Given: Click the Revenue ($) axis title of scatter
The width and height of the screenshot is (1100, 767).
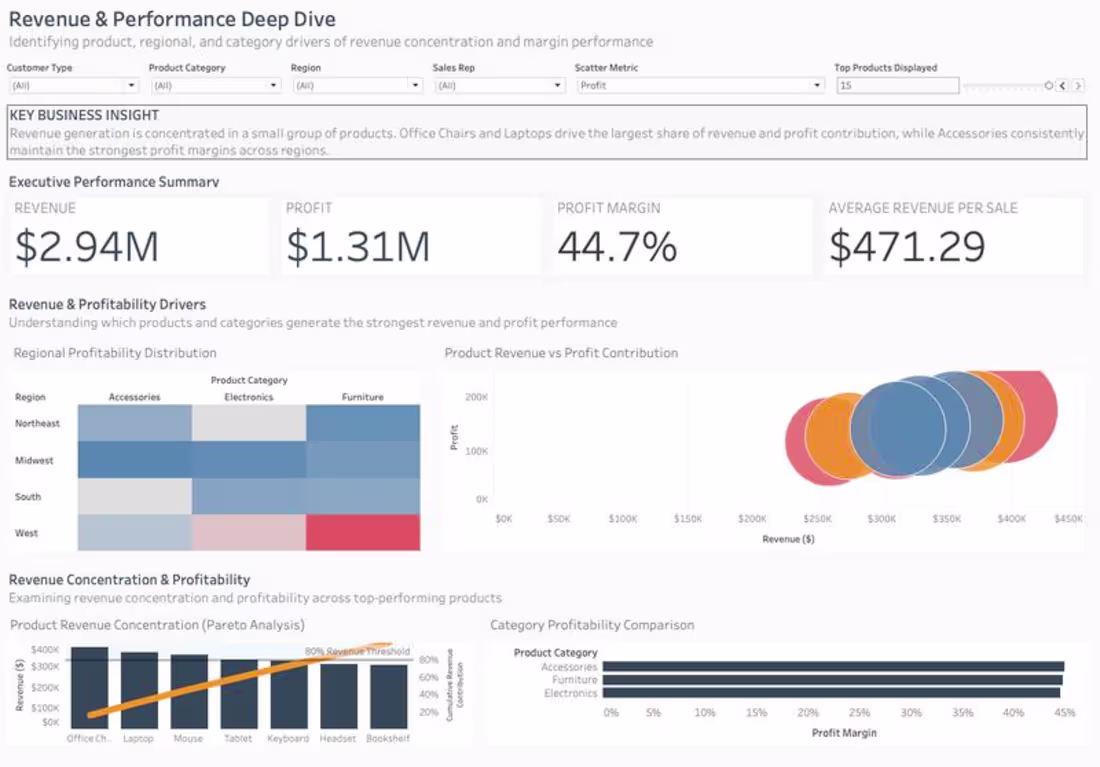Looking at the screenshot, I should pos(789,539).
